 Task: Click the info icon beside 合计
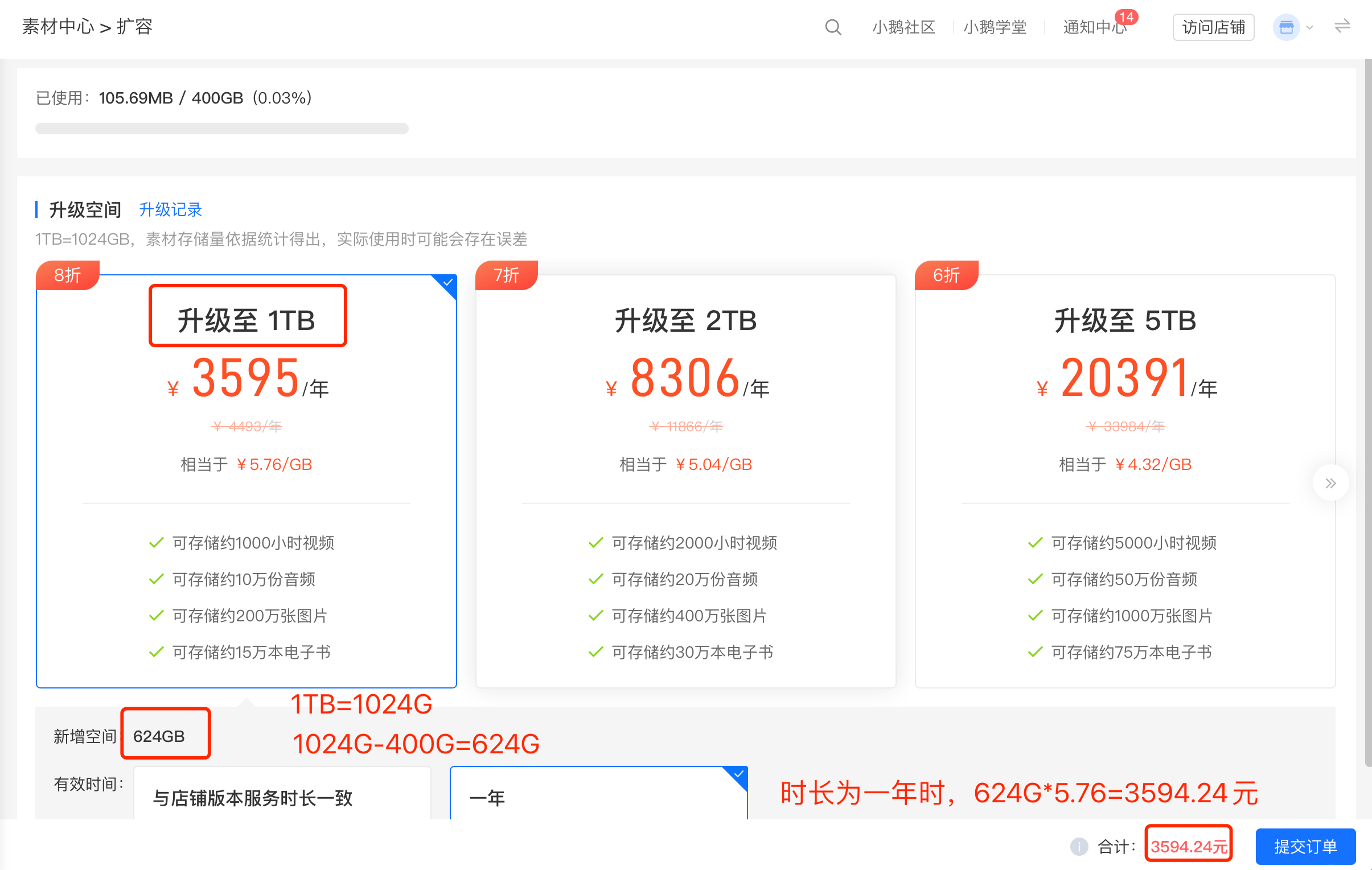(1079, 847)
